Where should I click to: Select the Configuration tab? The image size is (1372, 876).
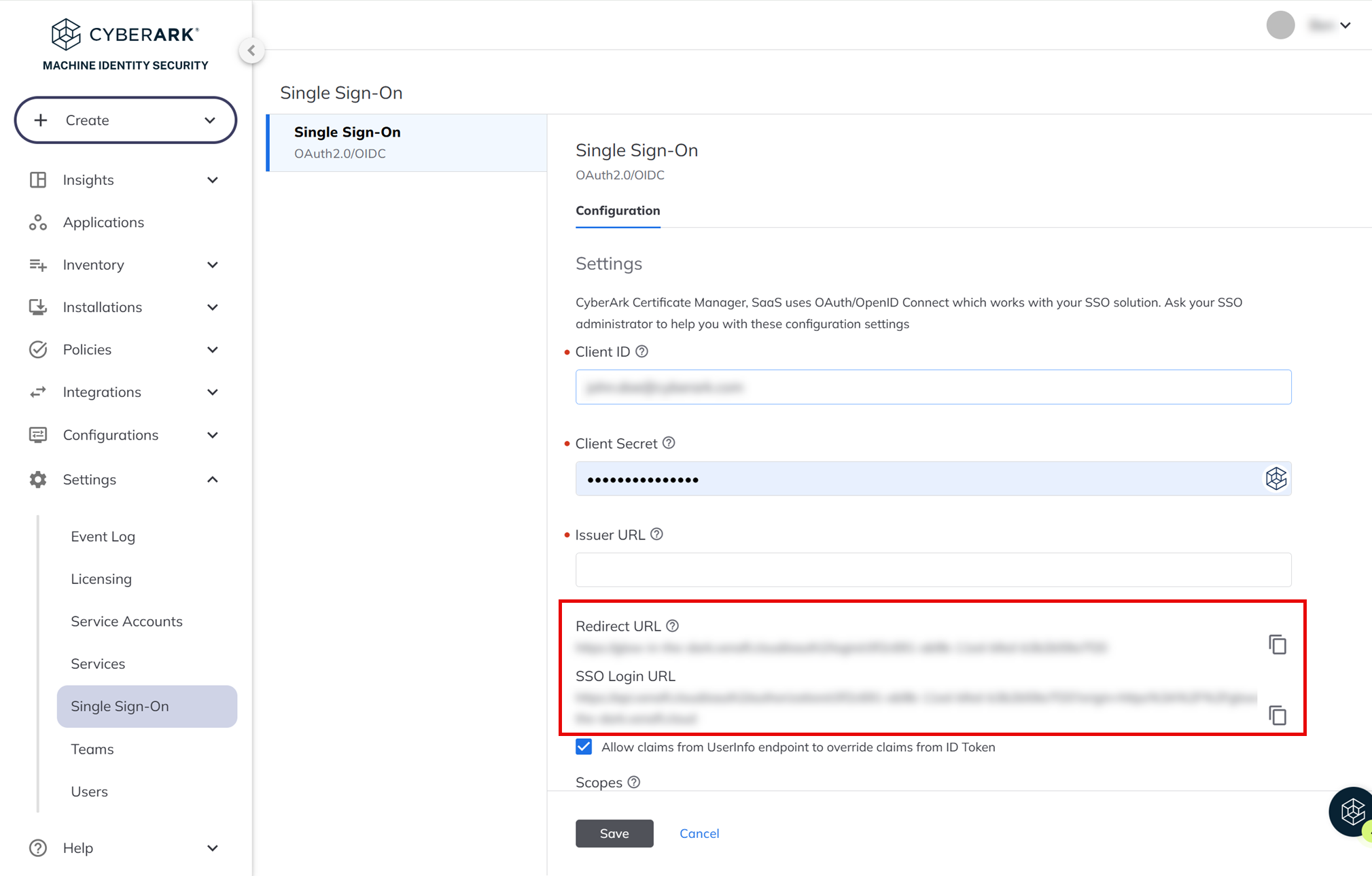pos(617,211)
